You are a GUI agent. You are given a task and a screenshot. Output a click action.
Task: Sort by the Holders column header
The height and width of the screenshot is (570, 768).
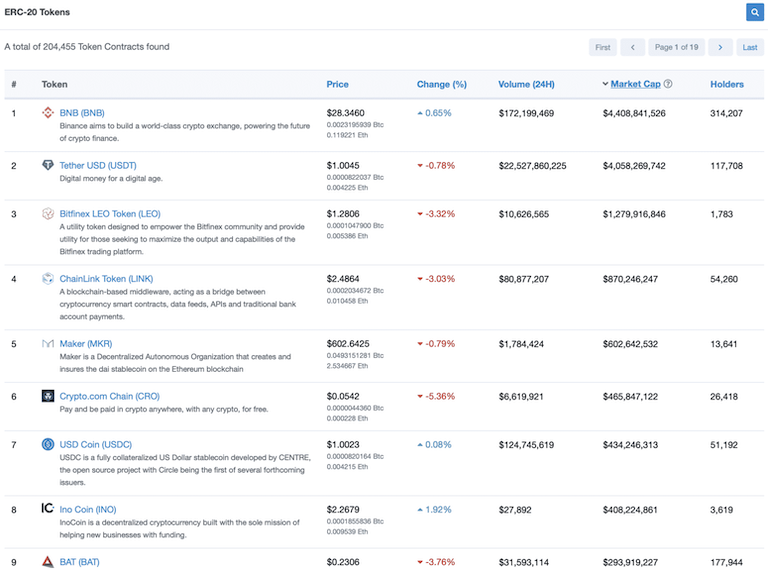pyautogui.click(x=727, y=84)
